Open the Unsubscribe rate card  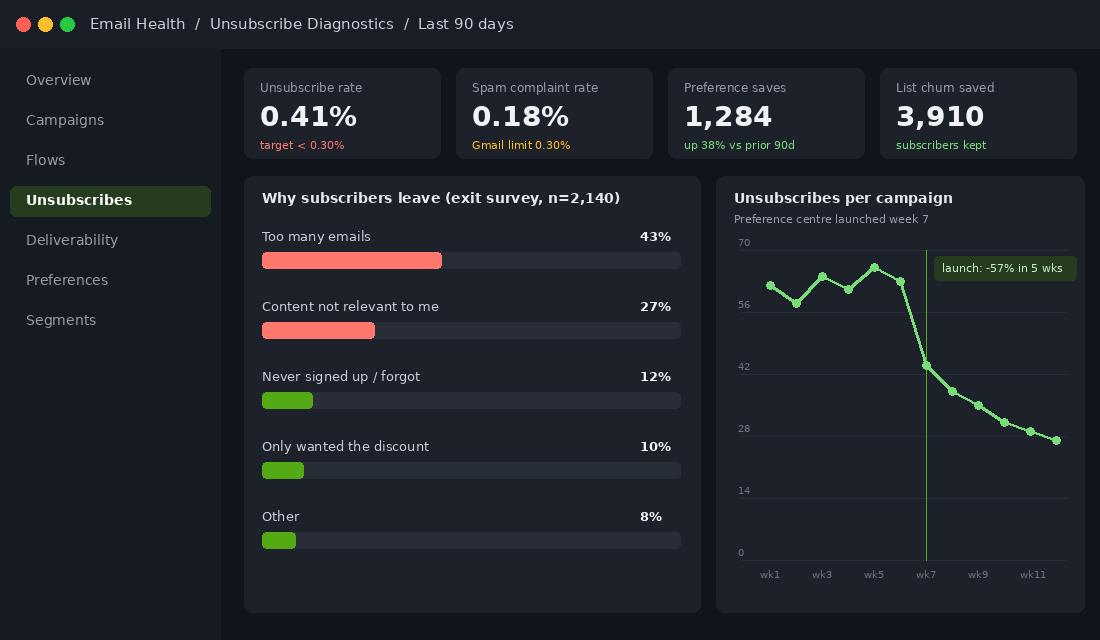pos(342,114)
